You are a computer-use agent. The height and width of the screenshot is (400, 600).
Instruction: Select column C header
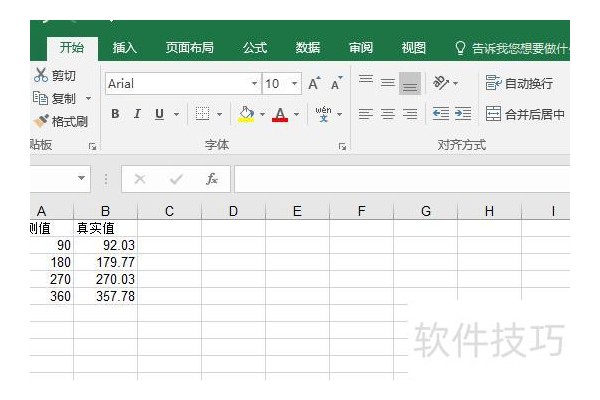pos(170,211)
